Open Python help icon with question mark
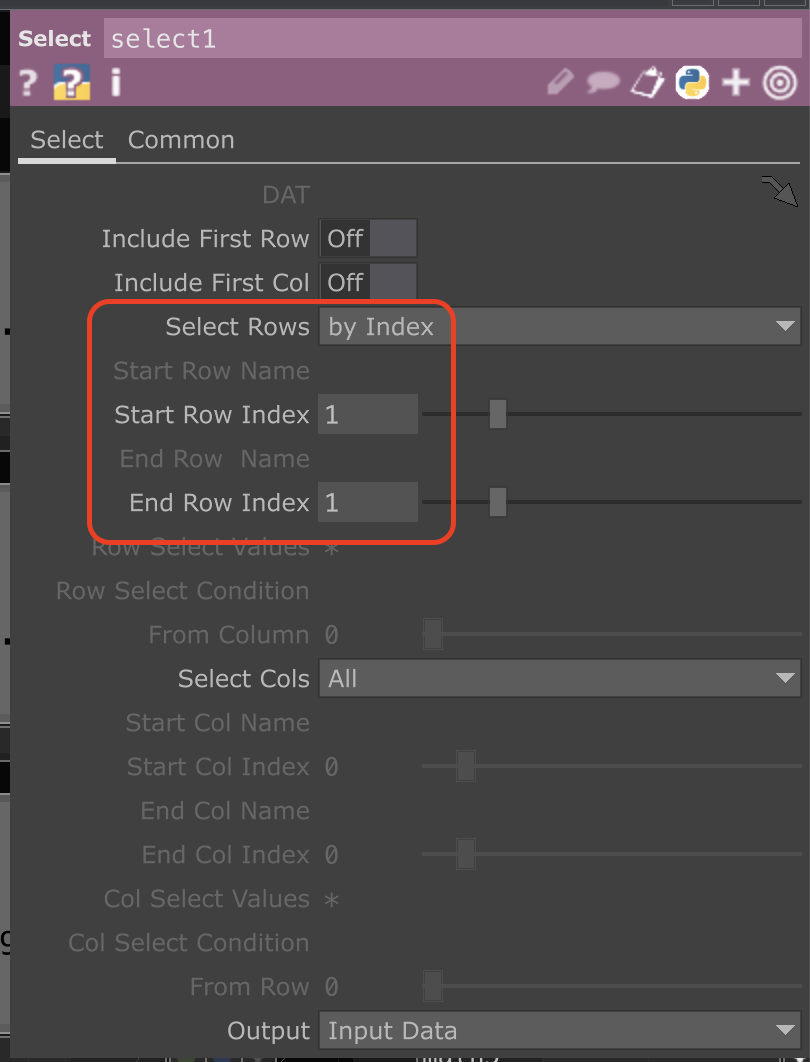Viewport: 810px width, 1062px height. (71, 83)
